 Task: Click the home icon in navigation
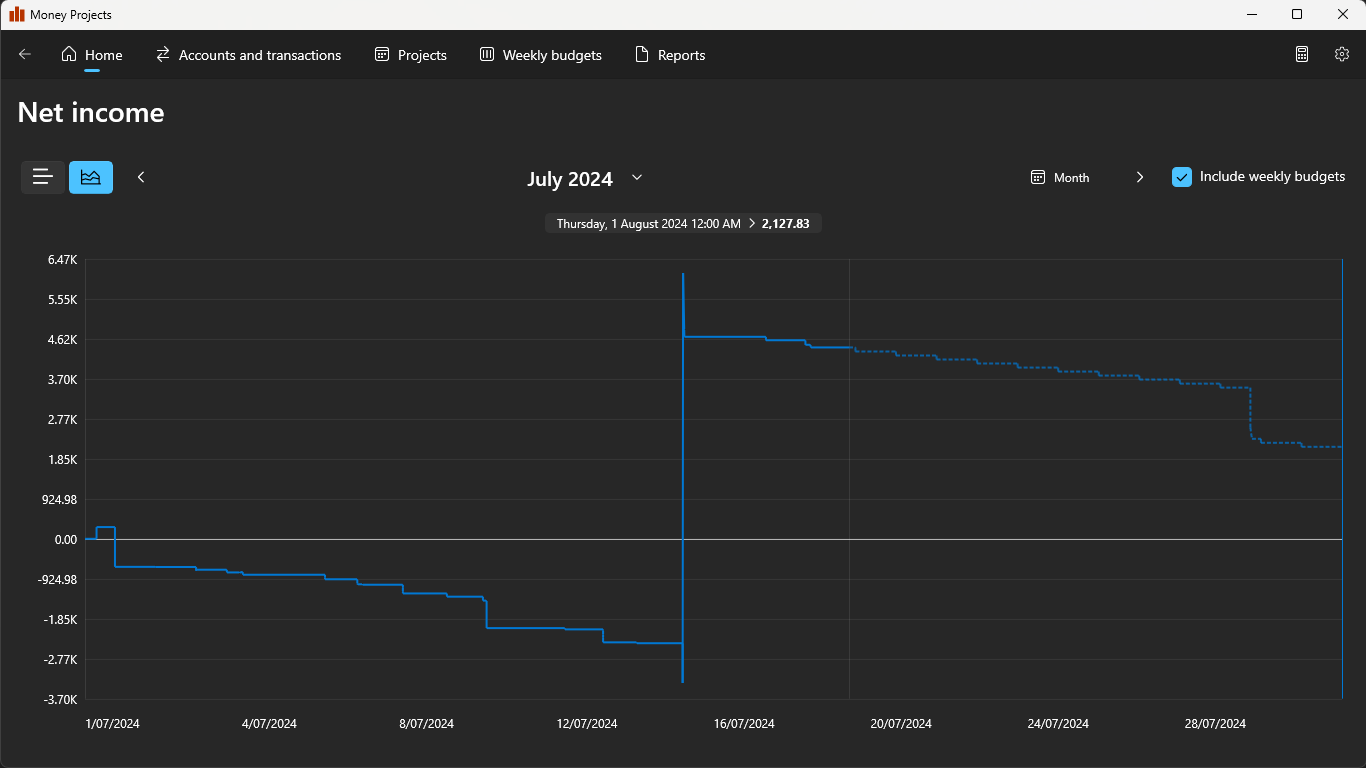click(69, 55)
